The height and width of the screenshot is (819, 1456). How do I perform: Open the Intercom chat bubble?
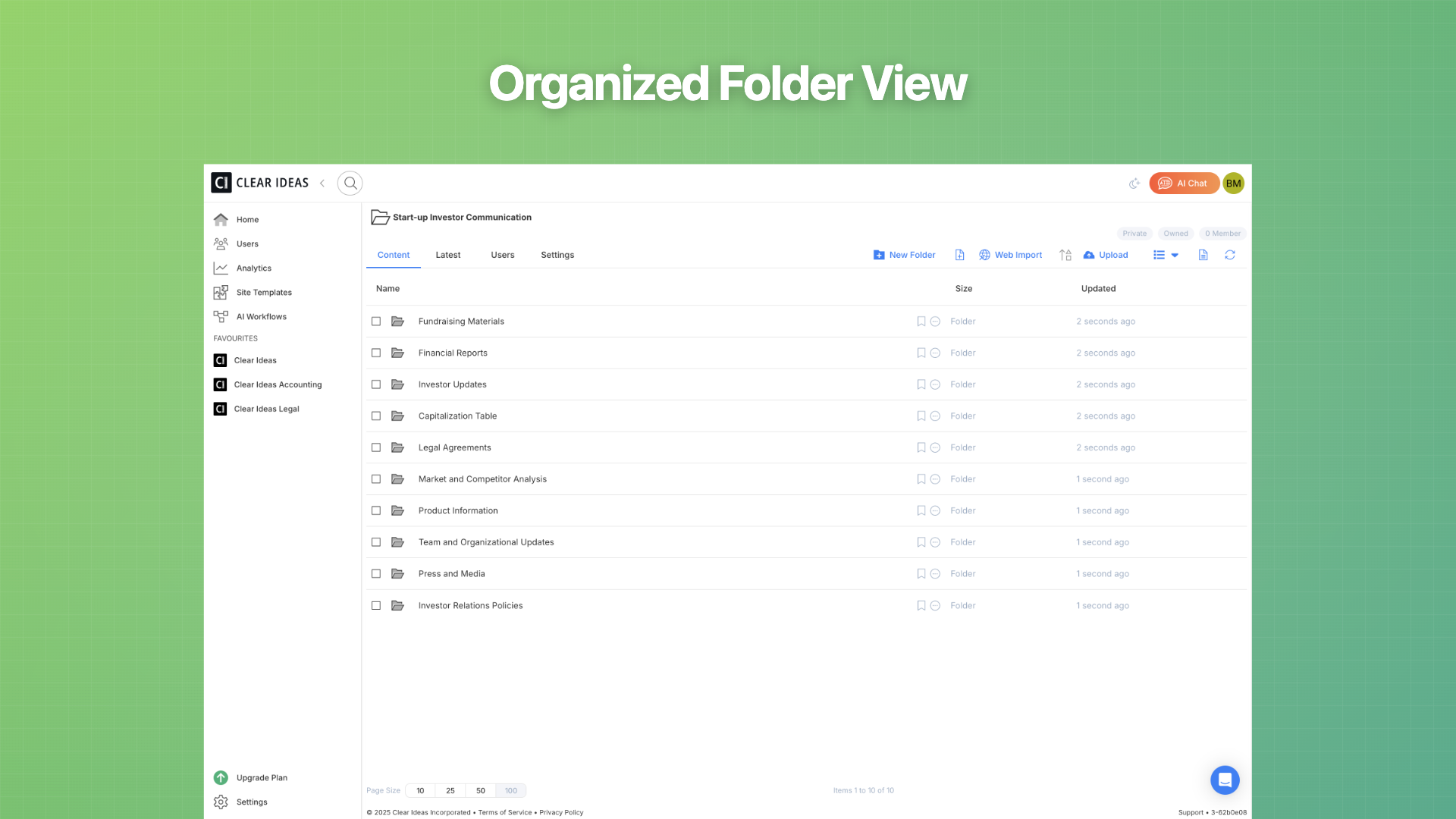pos(1224,780)
